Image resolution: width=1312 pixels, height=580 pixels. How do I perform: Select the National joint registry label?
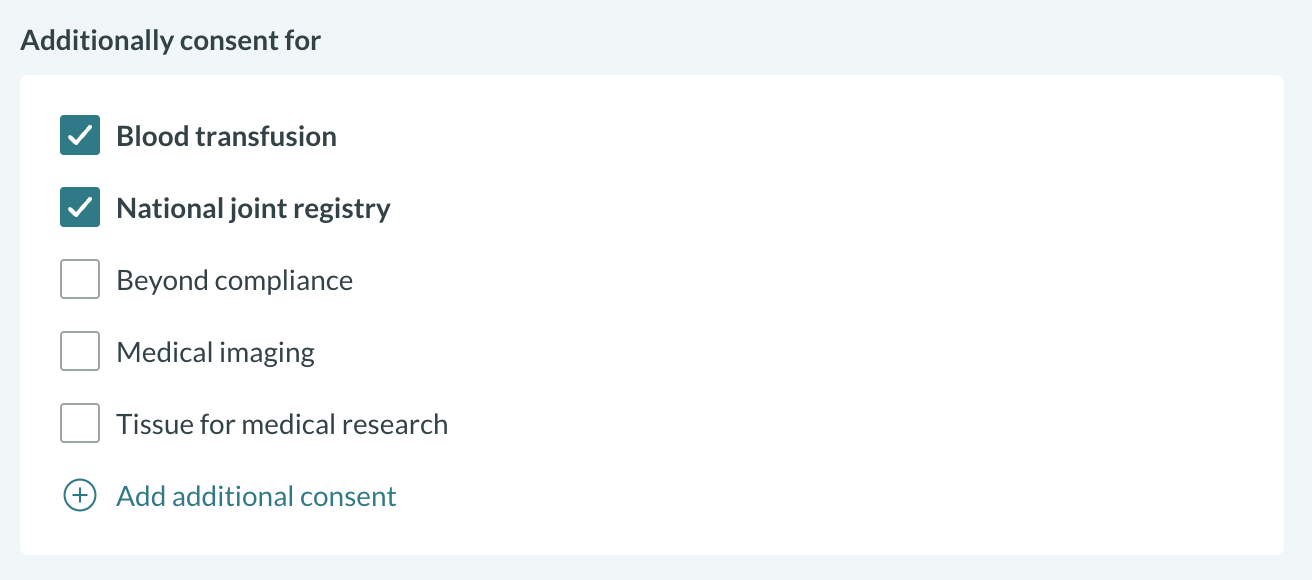click(253, 208)
